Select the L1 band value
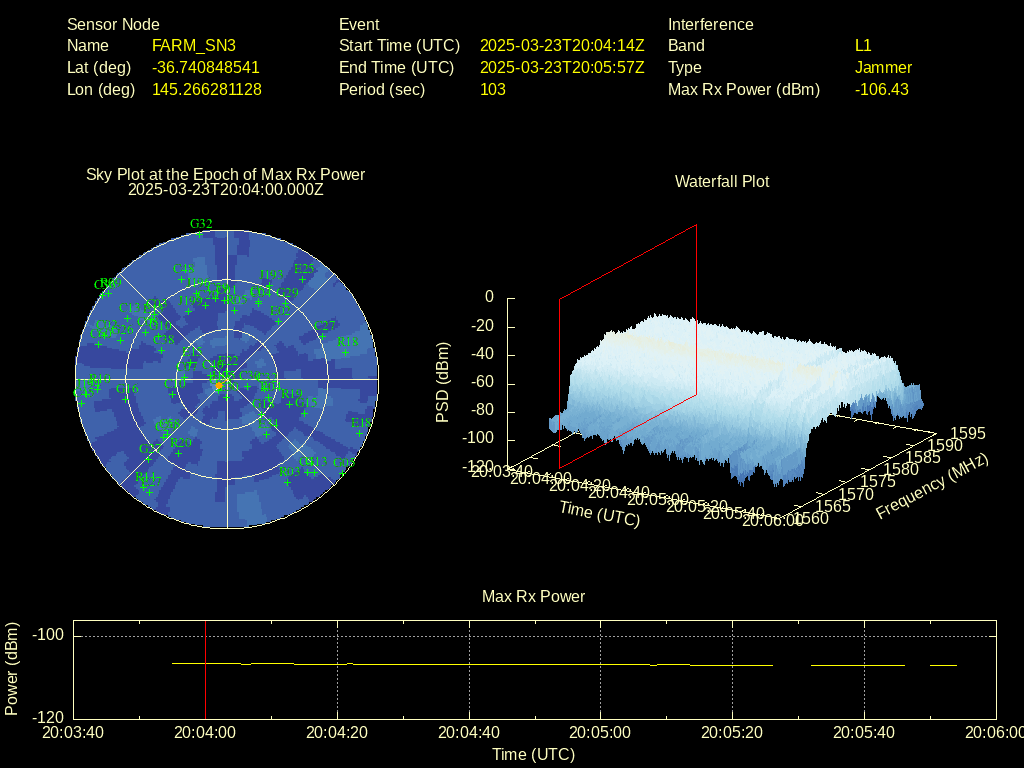This screenshot has width=1024, height=768. pos(863,46)
